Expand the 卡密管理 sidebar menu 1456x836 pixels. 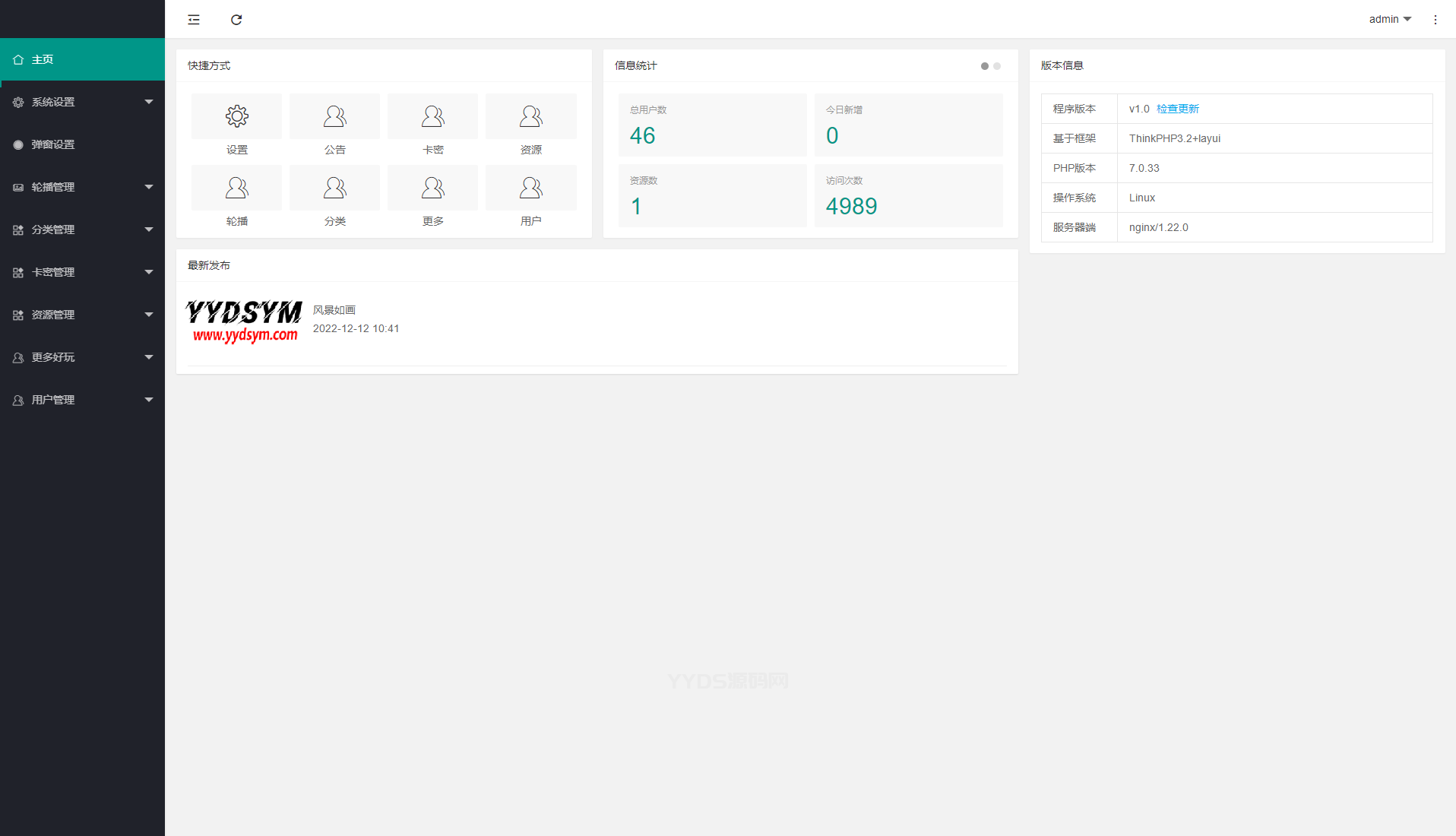pyautogui.click(x=82, y=272)
